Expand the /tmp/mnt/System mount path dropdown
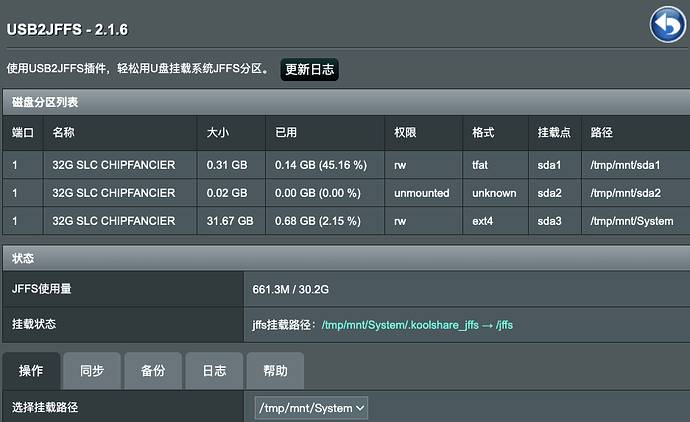 pos(312,408)
